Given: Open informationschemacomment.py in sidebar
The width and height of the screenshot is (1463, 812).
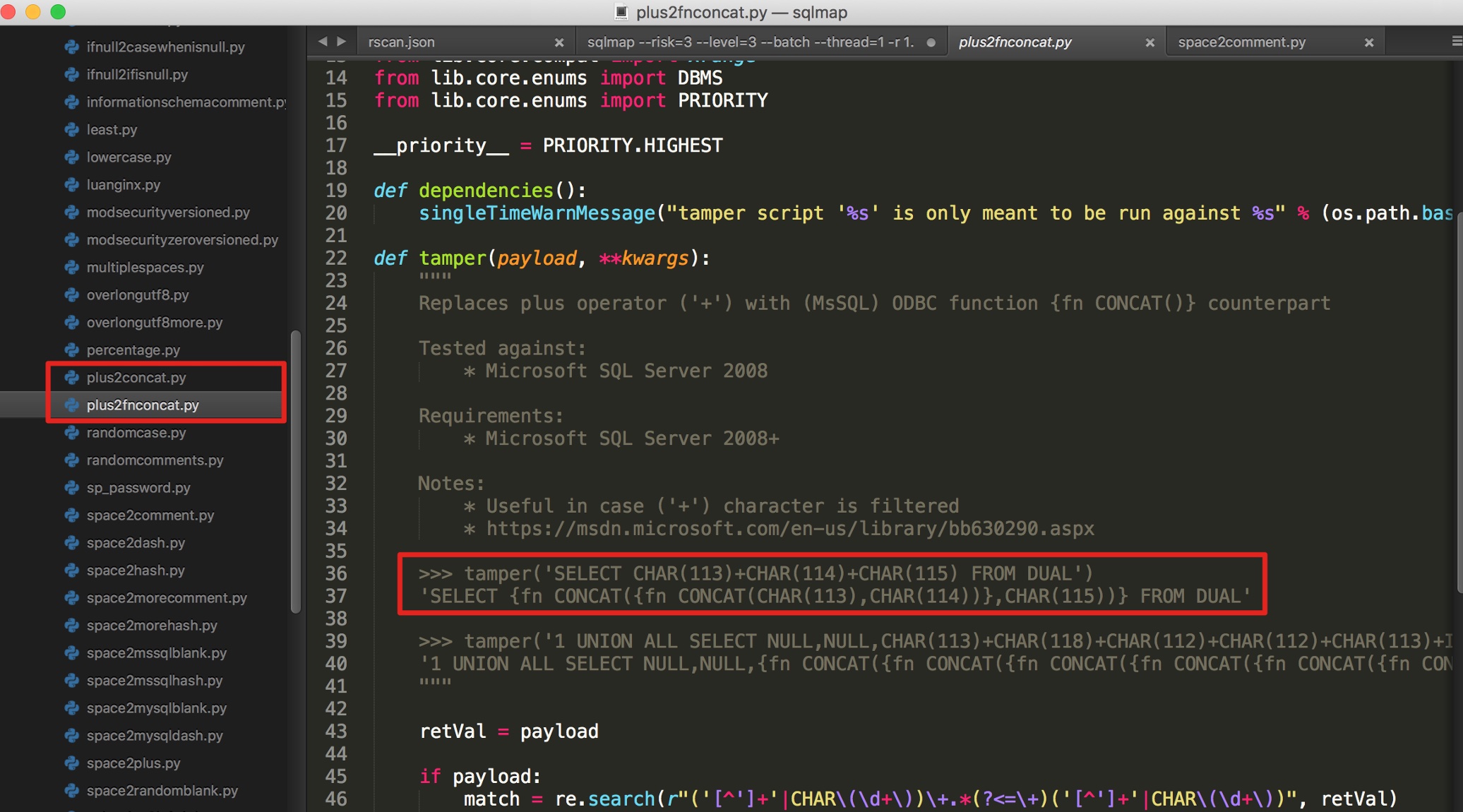Looking at the screenshot, I should coord(186,102).
